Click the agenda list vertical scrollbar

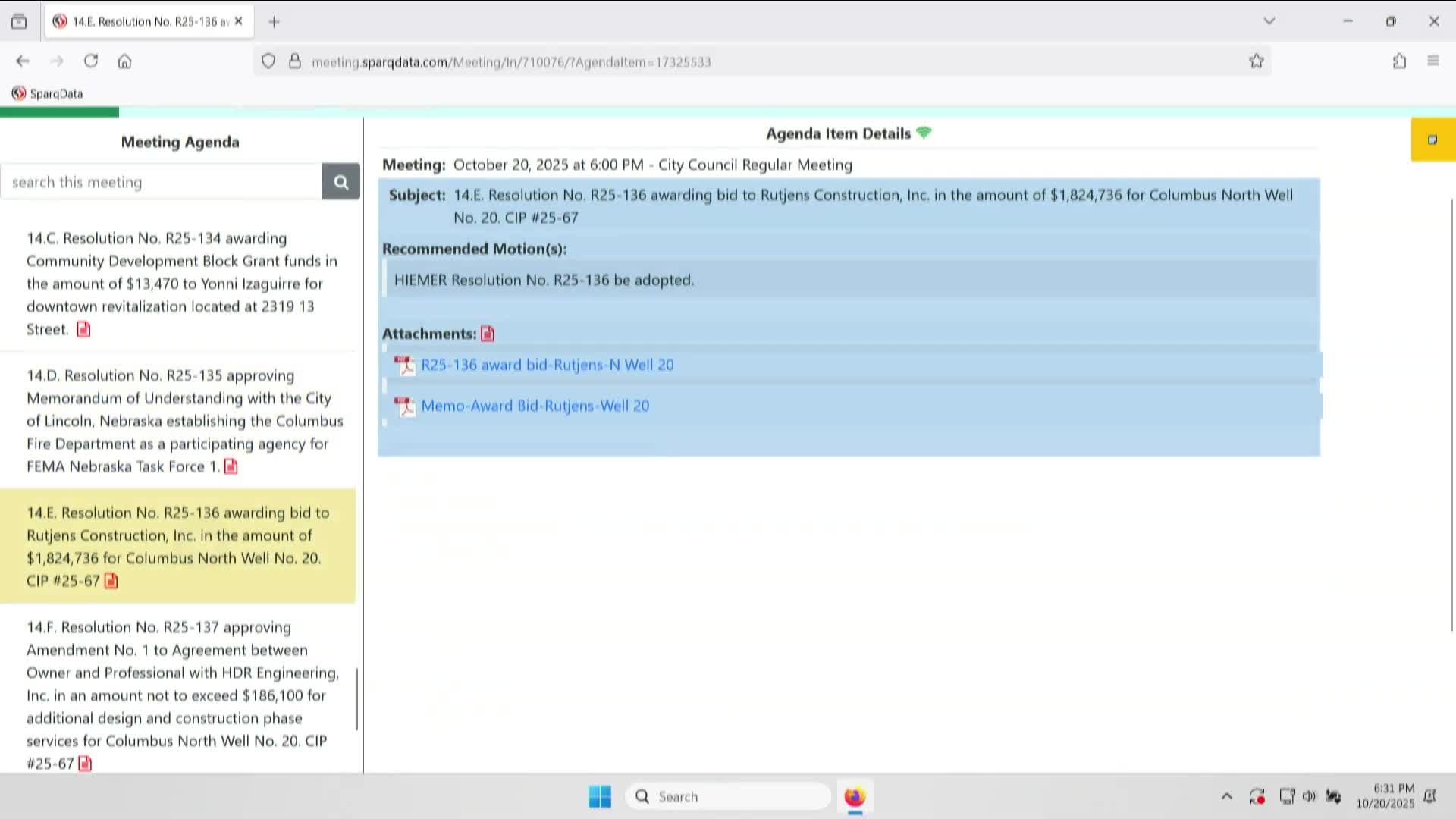pyautogui.click(x=356, y=698)
